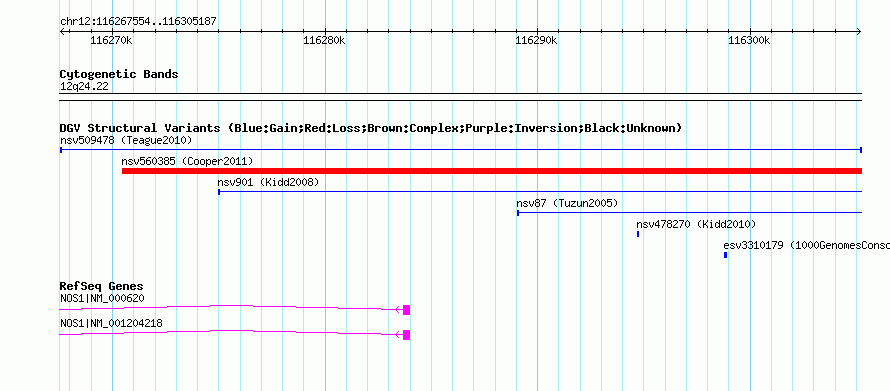Viewport: 890px width, 391px height.
Task: Click the ruler's right arrowhead
Action: (x=859, y=32)
